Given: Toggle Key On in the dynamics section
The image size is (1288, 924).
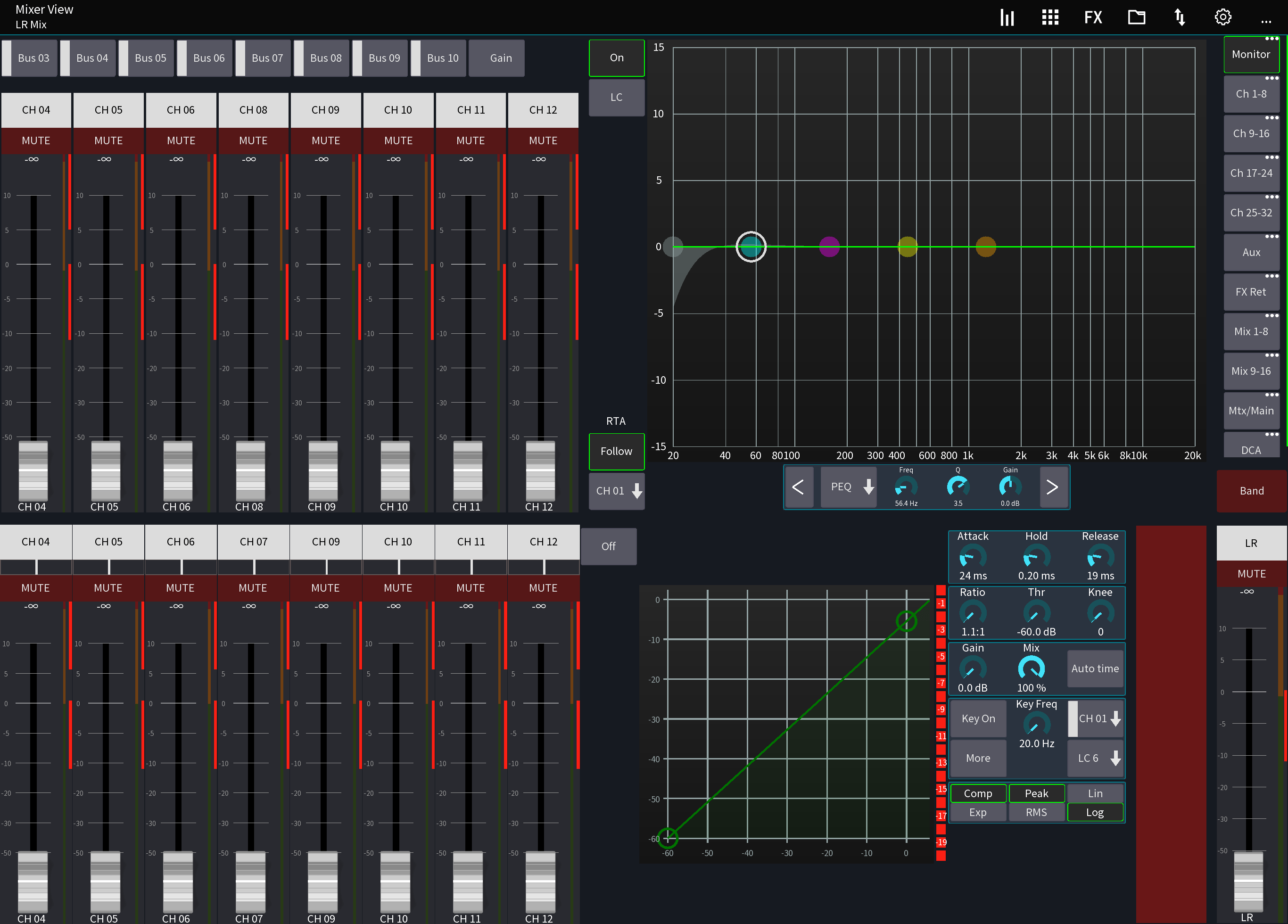Looking at the screenshot, I should click(978, 718).
